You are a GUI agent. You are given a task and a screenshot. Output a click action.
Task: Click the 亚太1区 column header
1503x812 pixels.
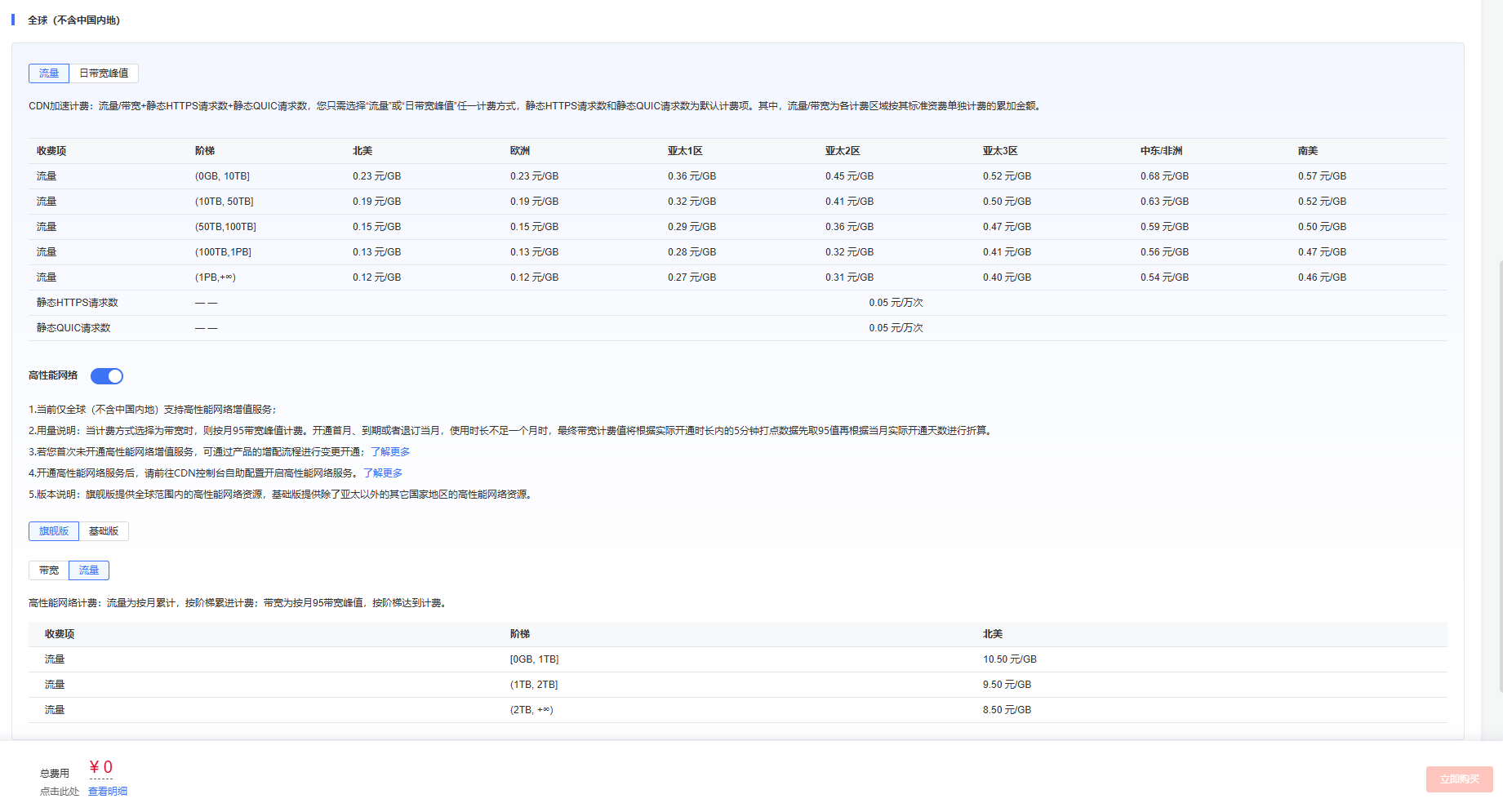(685, 151)
